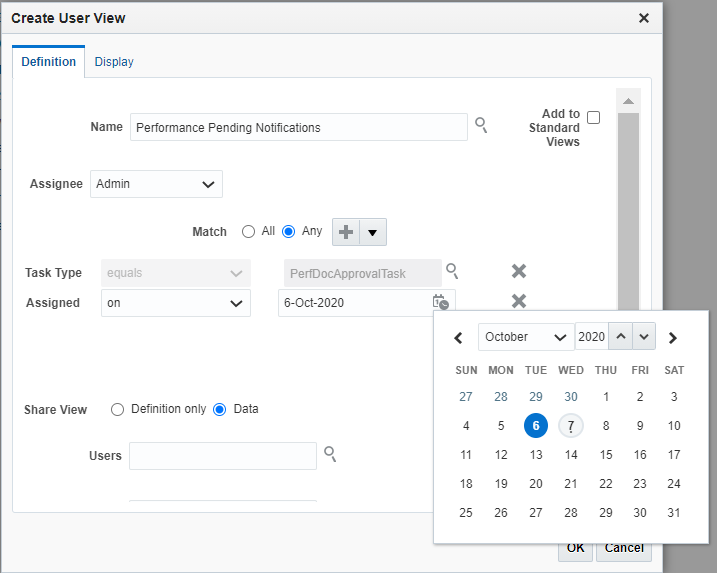Expand add-condition dropdown arrow
The width and height of the screenshot is (717, 573).
coord(373,232)
